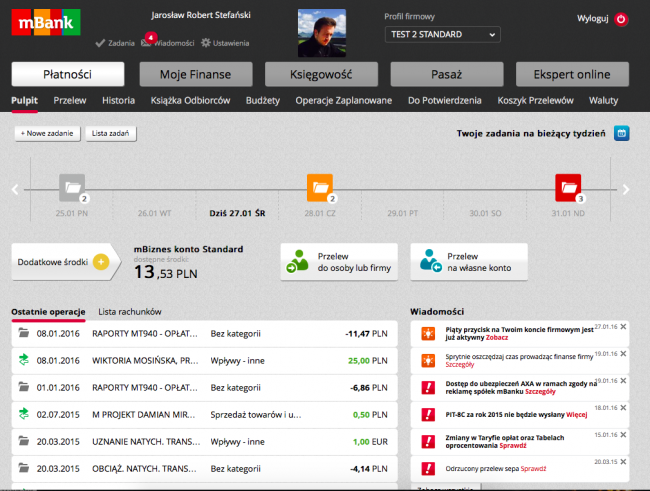650x491 pixels.
Task: Click the user profile photo
Action: tap(322, 33)
